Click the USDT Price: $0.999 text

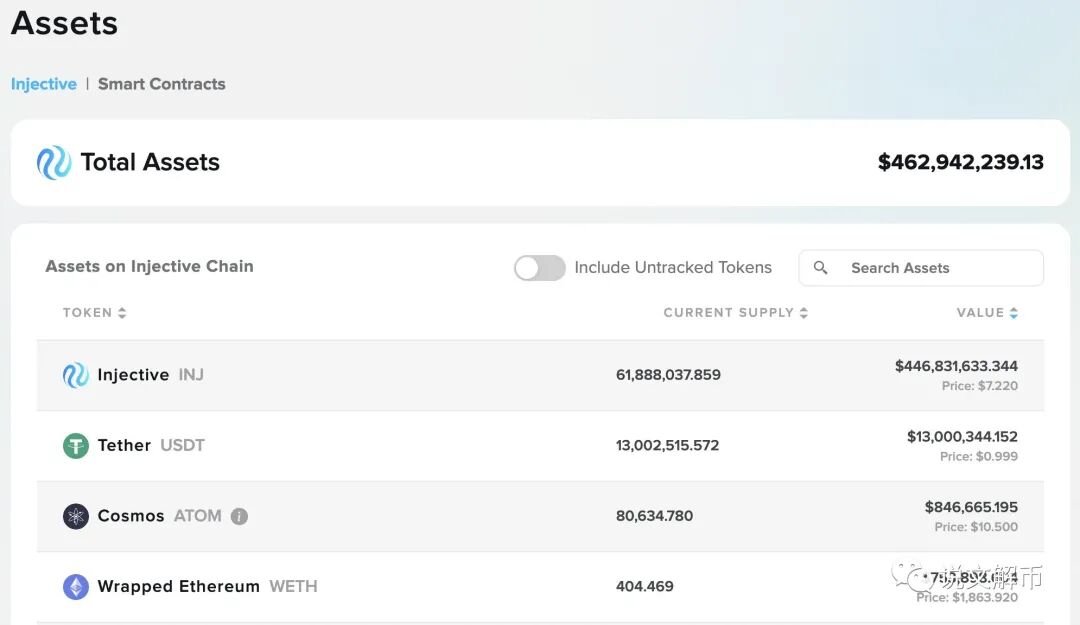coord(979,456)
